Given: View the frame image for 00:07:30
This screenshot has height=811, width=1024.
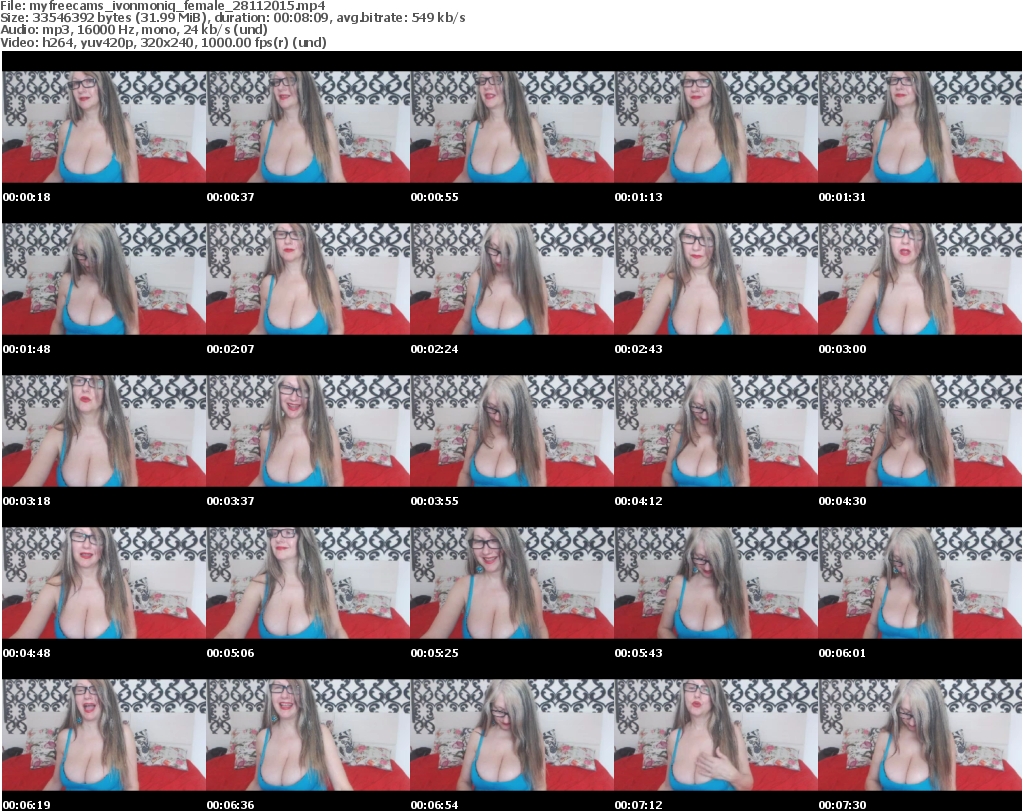Looking at the screenshot, I should pyautogui.click(x=920, y=735).
